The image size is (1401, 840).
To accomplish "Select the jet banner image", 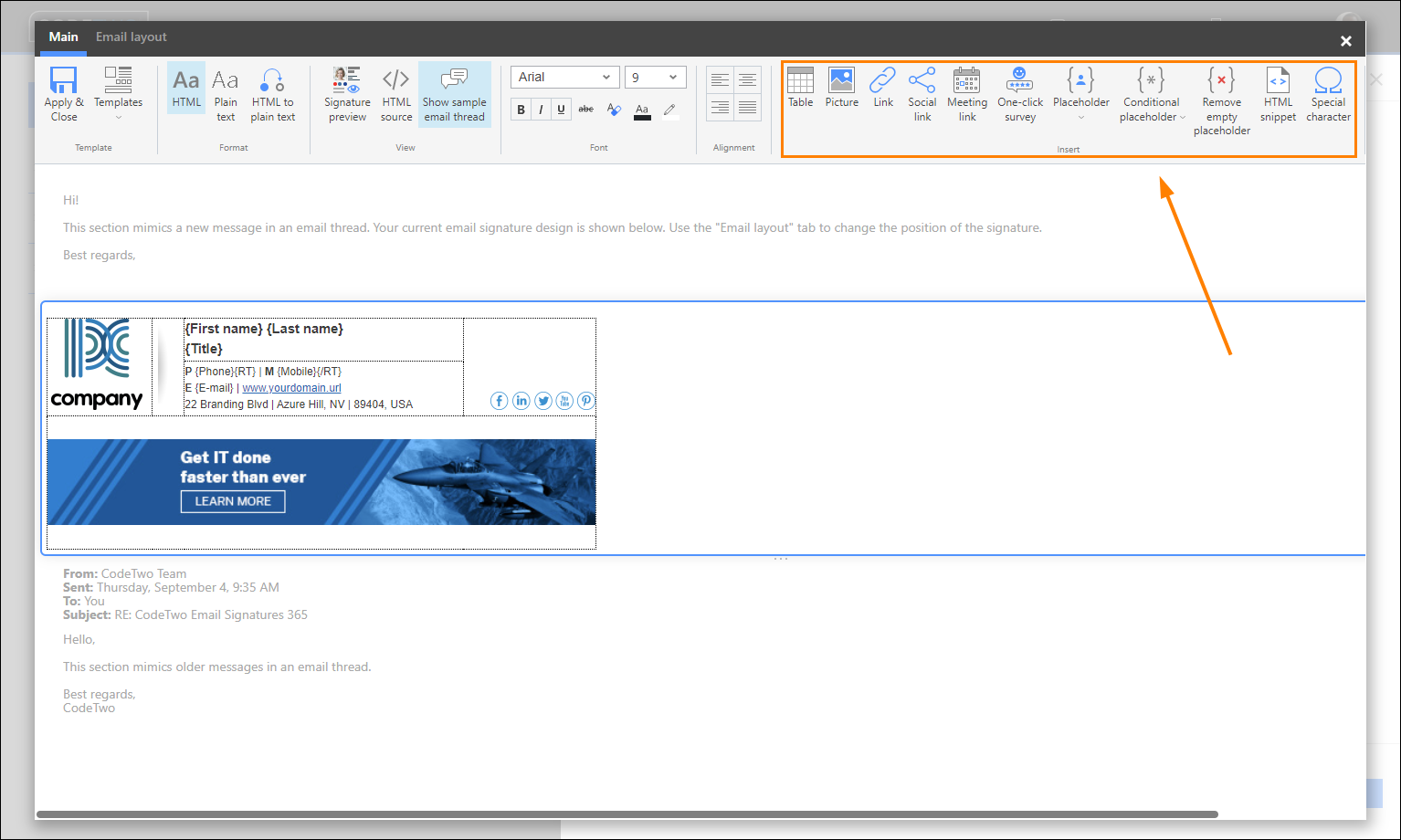I will (x=321, y=482).
